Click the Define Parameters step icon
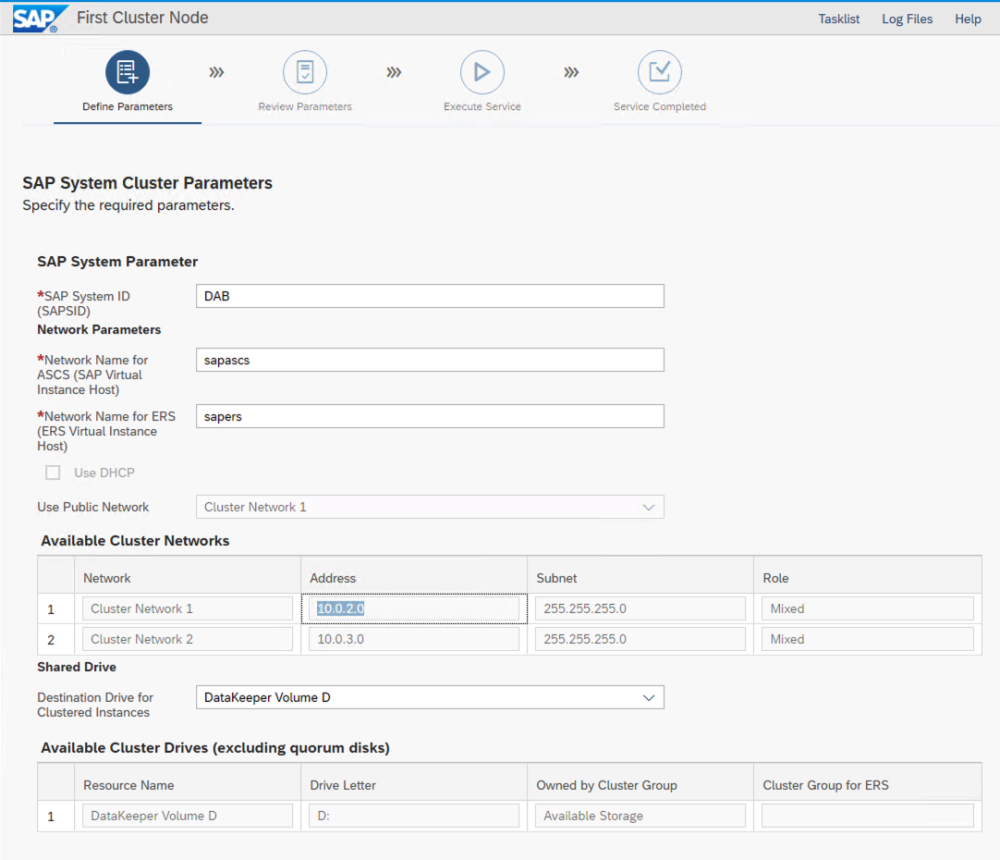Screen dimensions: 1000x860 pos(127,72)
